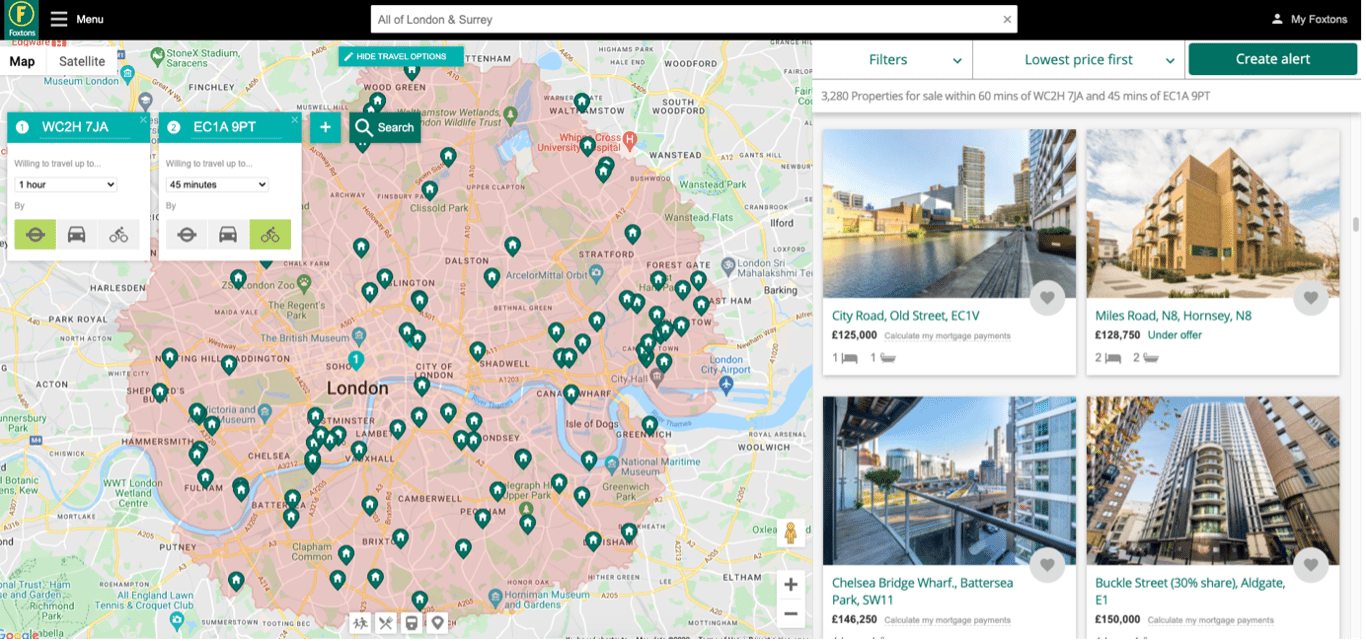Select tube travel mode for EC1A 9PT
The height and width of the screenshot is (641, 1366).
[x=188, y=234]
